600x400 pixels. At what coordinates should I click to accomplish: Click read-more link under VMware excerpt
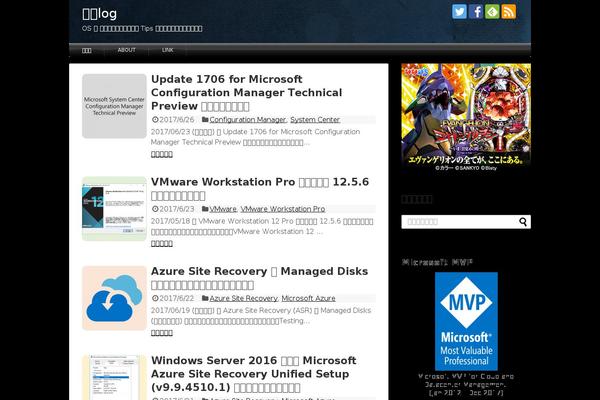point(161,243)
